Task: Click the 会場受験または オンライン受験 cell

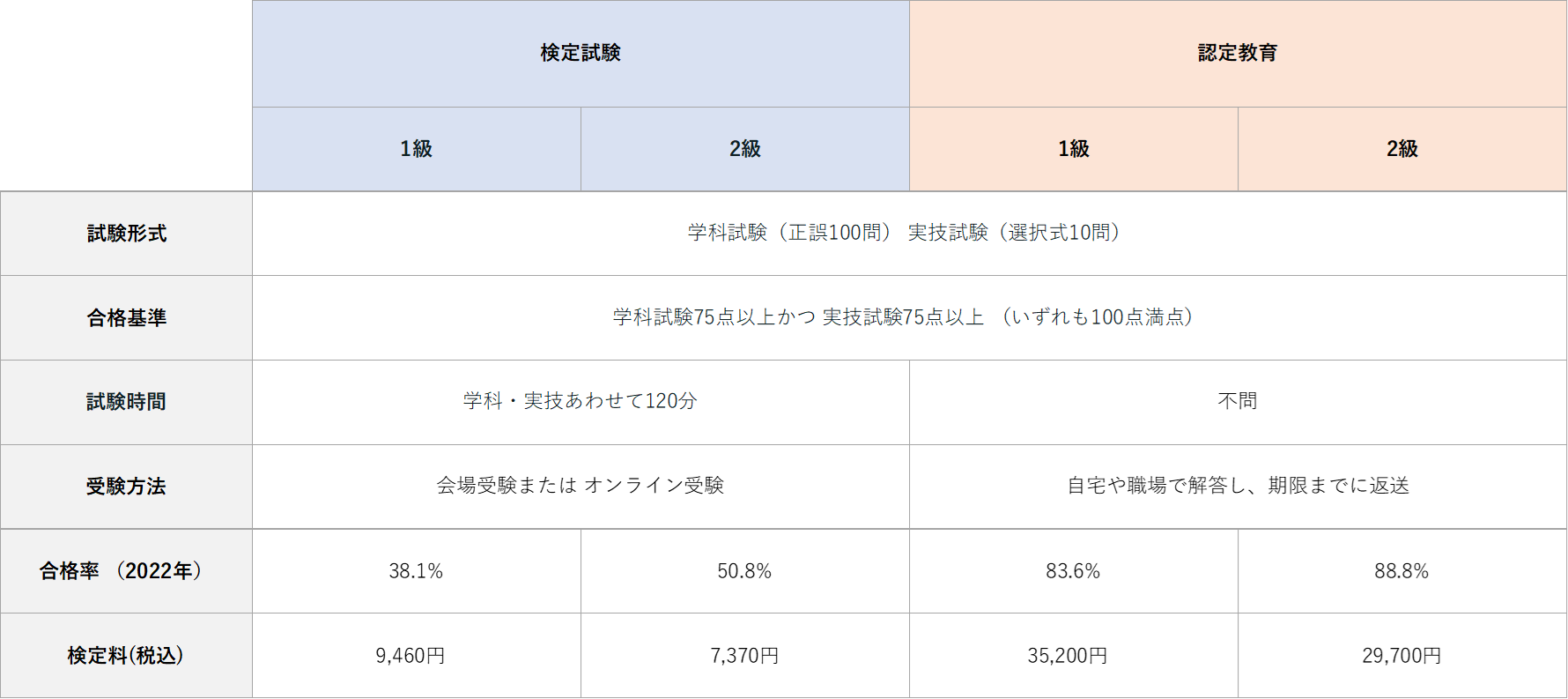Action: 581,487
